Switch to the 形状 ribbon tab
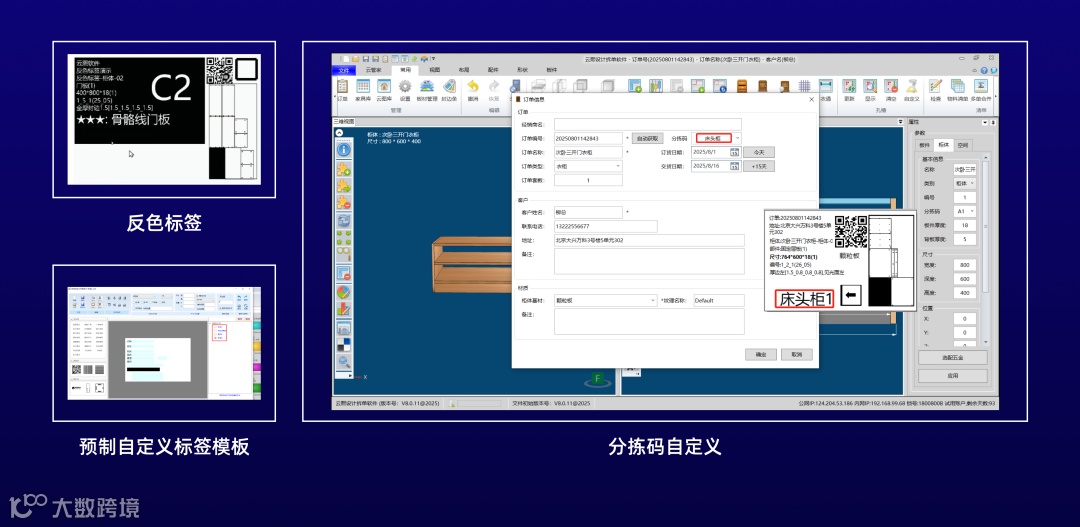Viewport: 1080px width, 527px height. [x=522, y=70]
